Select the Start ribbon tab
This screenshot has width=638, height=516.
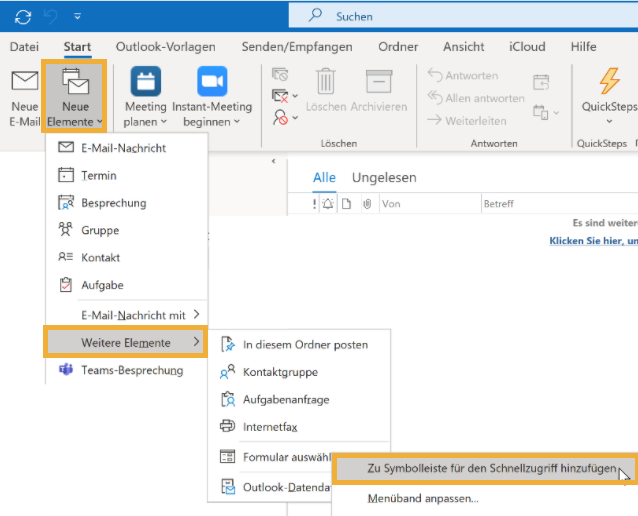77,47
